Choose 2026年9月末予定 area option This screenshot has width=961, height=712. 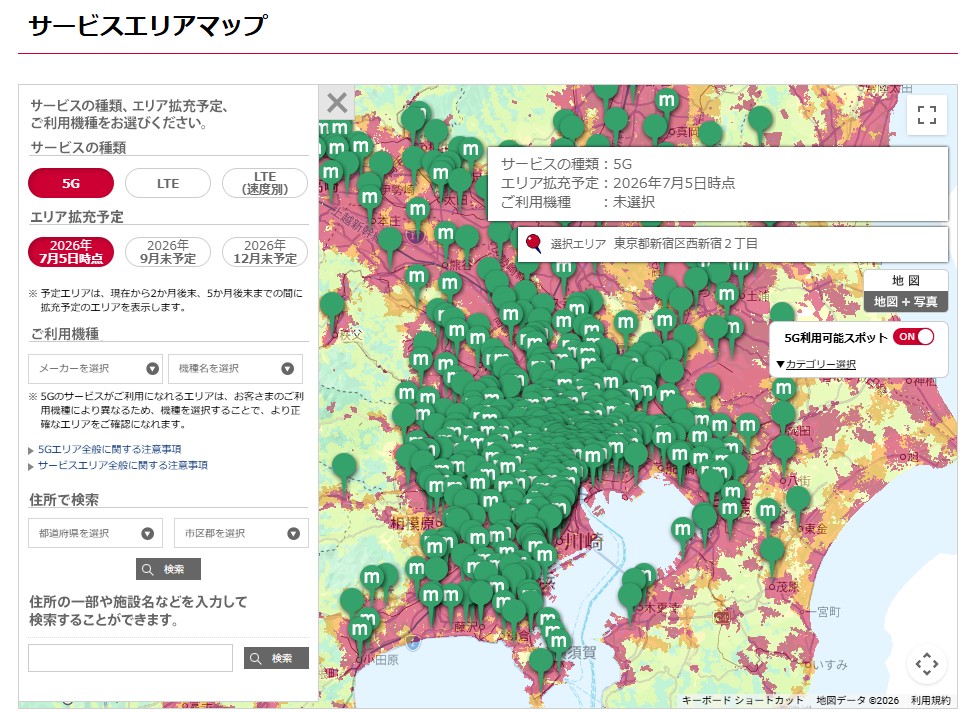168,252
